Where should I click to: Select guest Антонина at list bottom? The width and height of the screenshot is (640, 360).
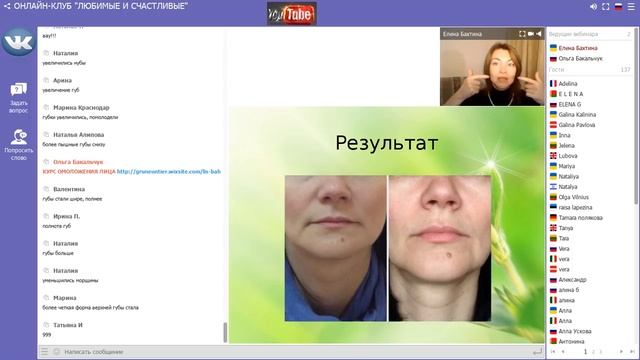[x=571, y=341]
